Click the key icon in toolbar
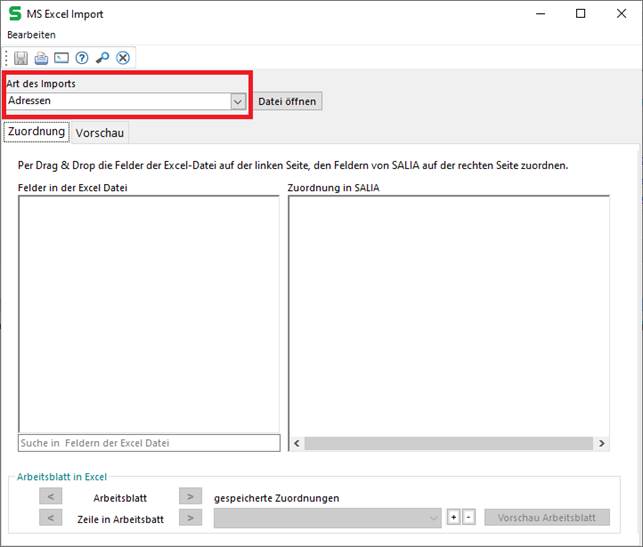The width and height of the screenshot is (643, 547). (102, 58)
